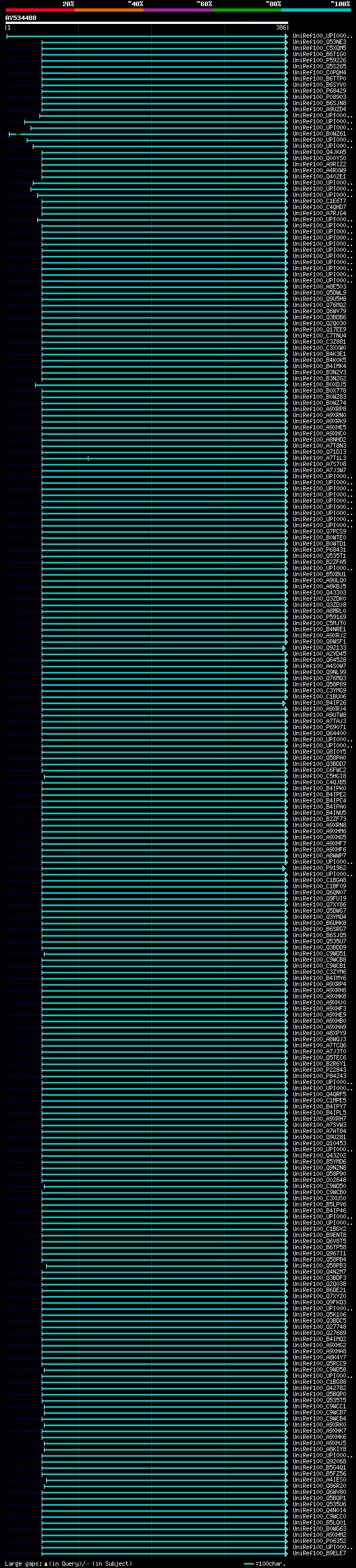Click the orange ~40% identity legend segment
356x1568 pixels.
(x=109, y=10)
